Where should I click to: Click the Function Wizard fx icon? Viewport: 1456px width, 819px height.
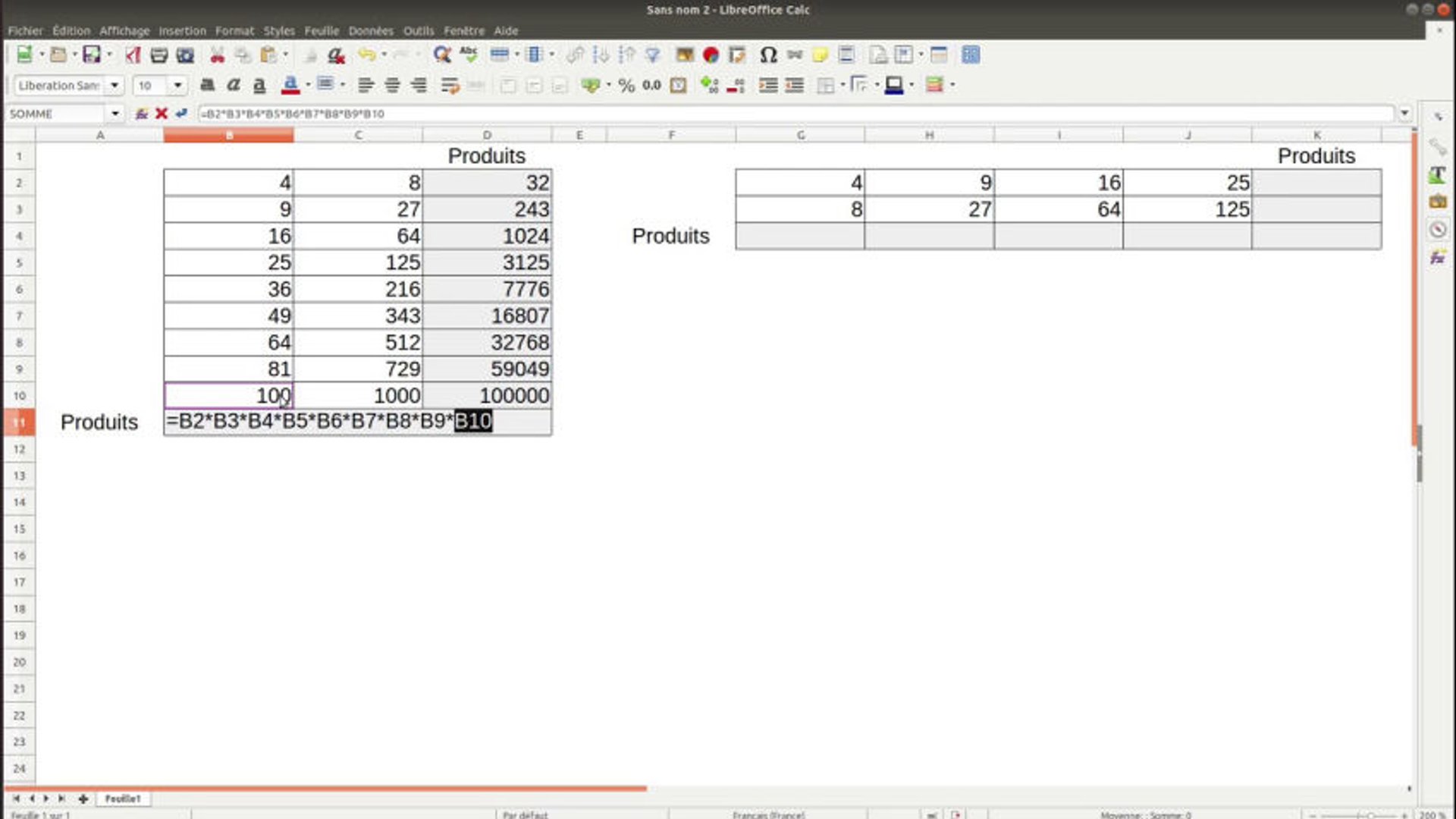141,114
